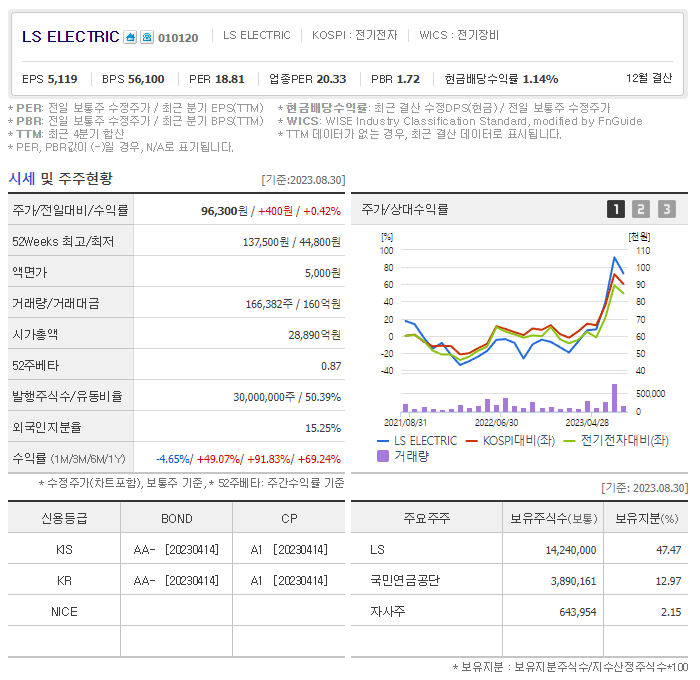This screenshot has width=700, height=680.
Task: Select current price 96,300원
Action: point(224,211)
